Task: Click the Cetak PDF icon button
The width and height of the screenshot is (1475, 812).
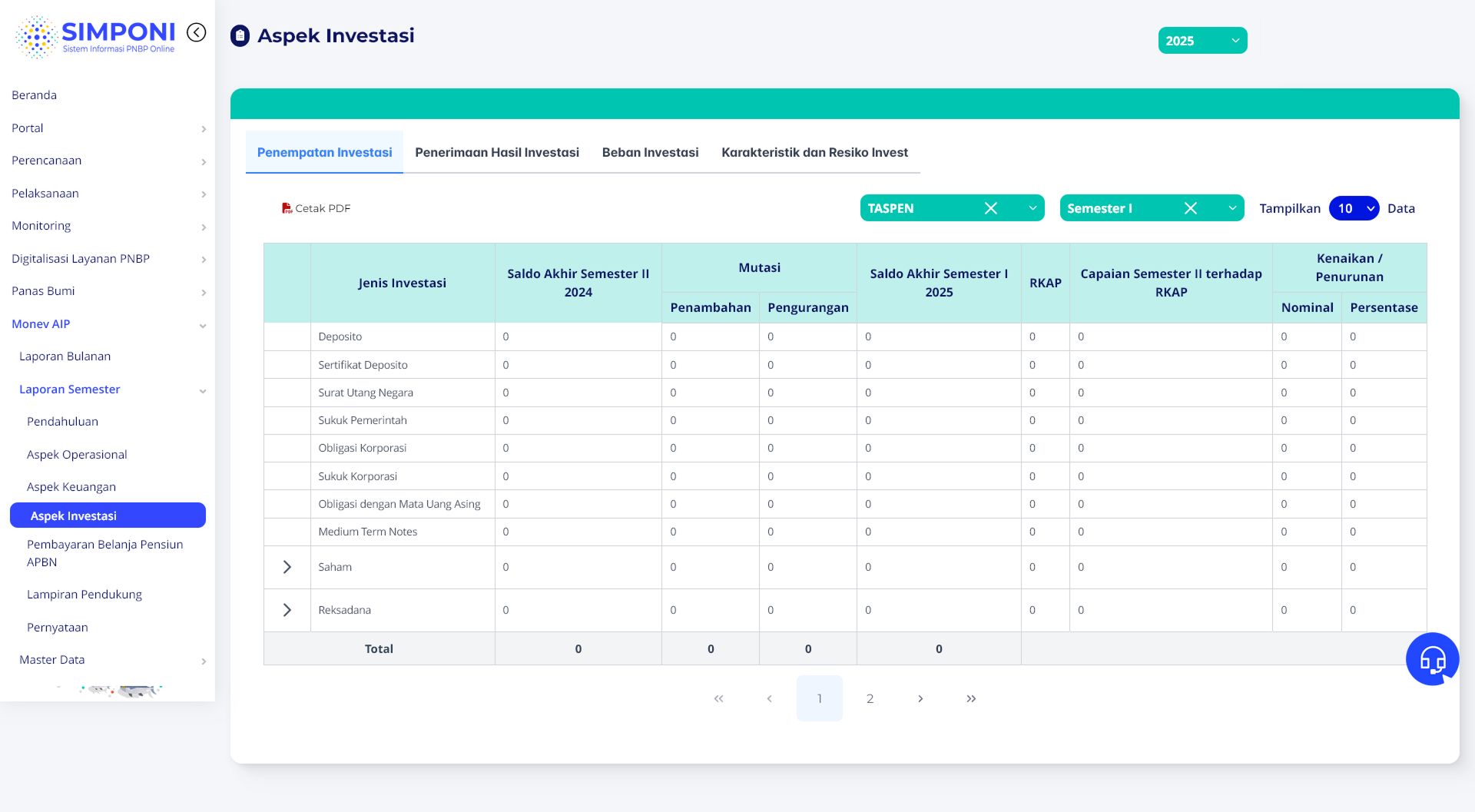Action: [316, 208]
